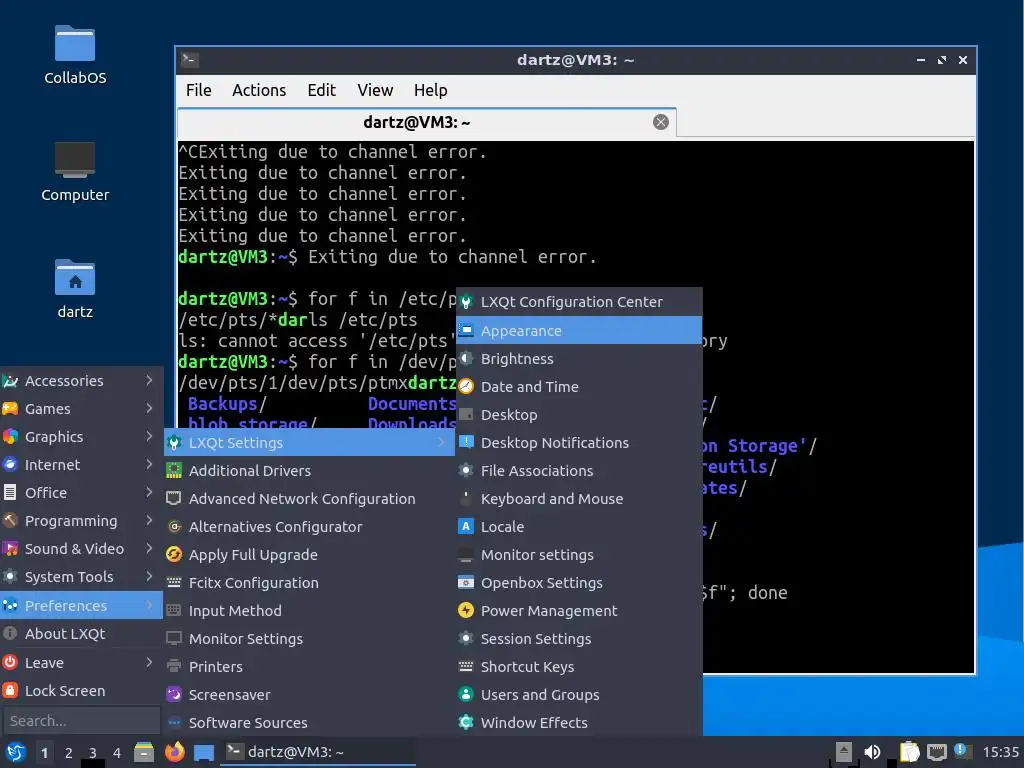
Task: Select the LXQt Settings submenu
Action: click(309, 443)
